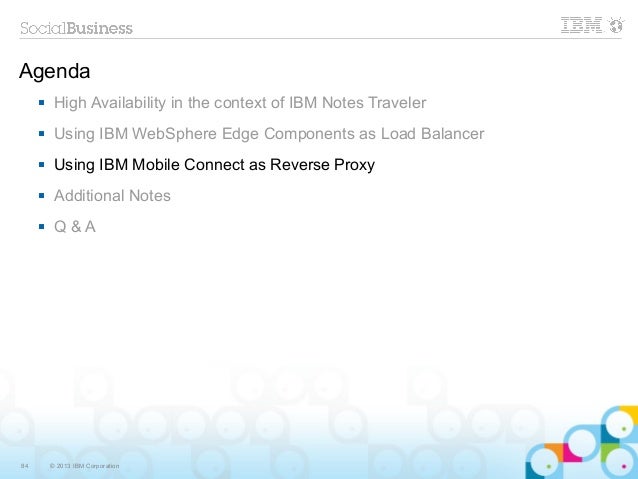This screenshot has height=479, width=638.
Task: Click the slide number 84 in footer
Action: 24,466
